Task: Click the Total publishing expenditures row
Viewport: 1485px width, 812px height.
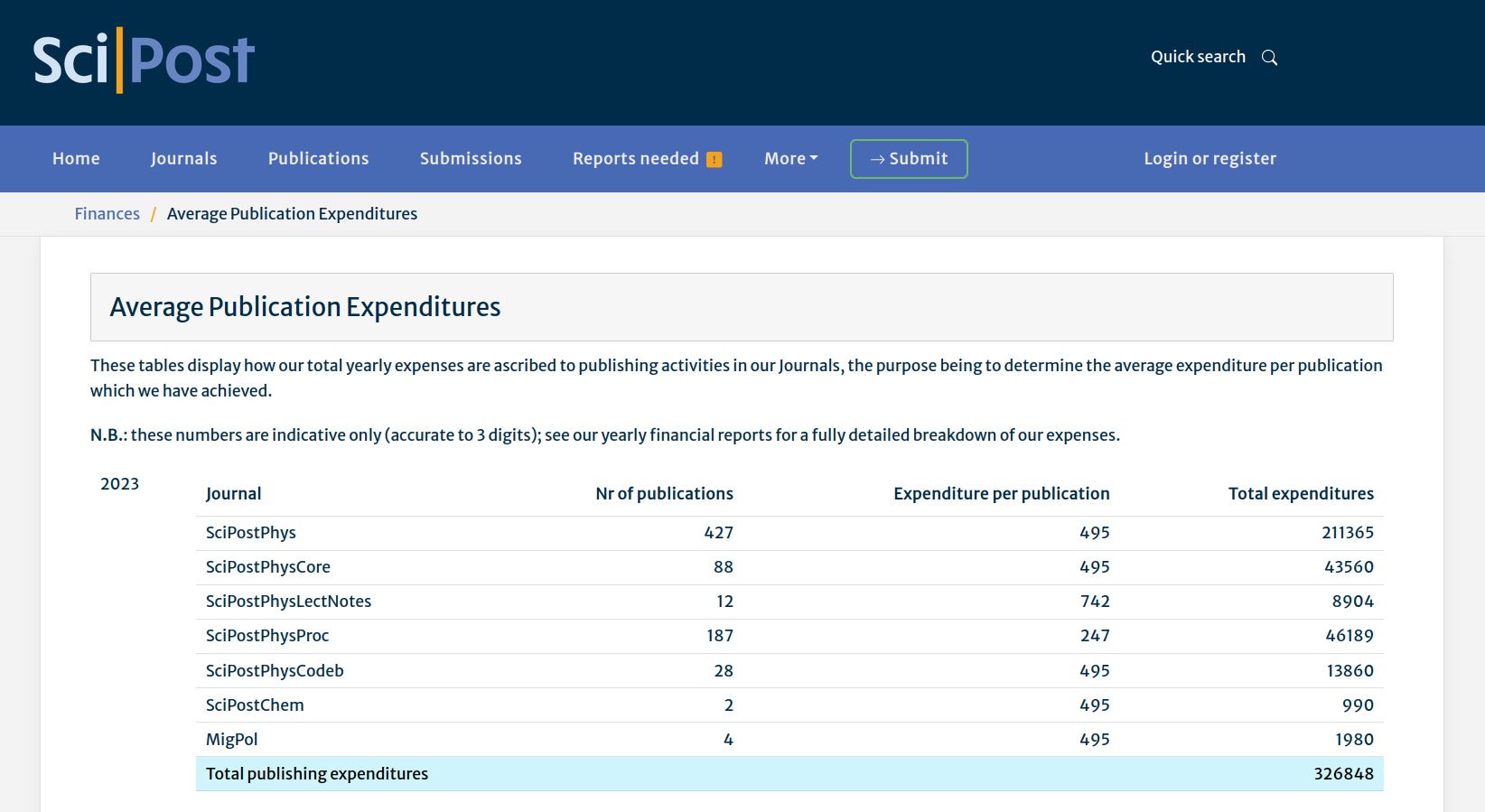Action: [x=317, y=774]
